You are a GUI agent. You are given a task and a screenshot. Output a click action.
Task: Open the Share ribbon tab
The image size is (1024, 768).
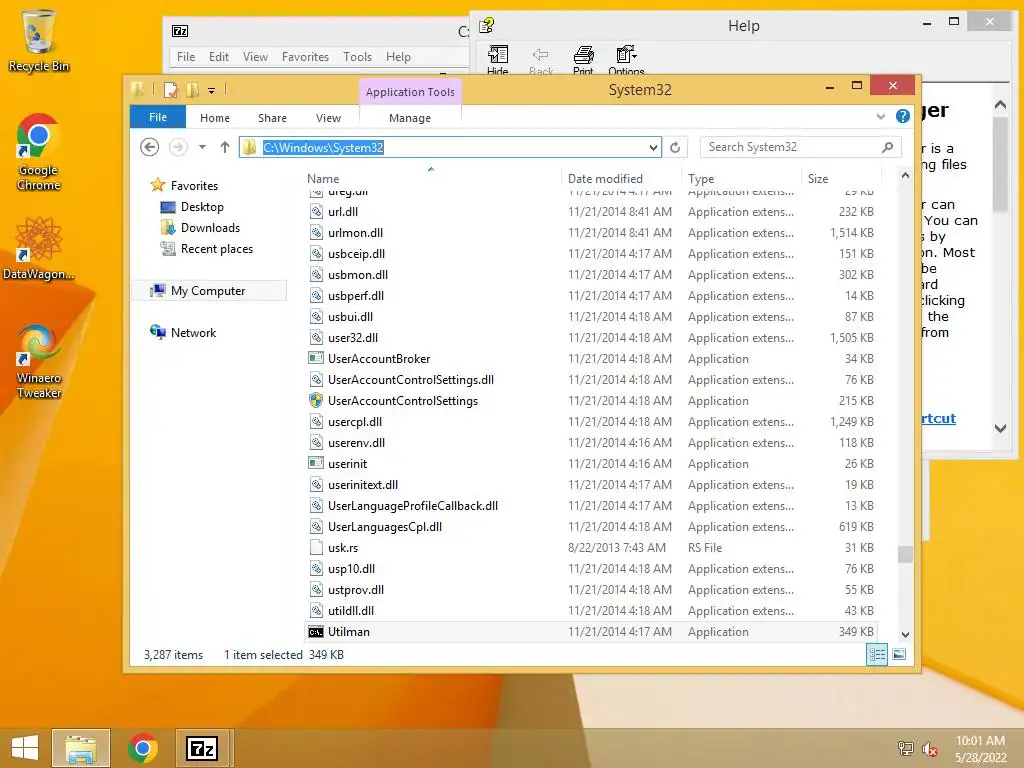tap(272, 118)
